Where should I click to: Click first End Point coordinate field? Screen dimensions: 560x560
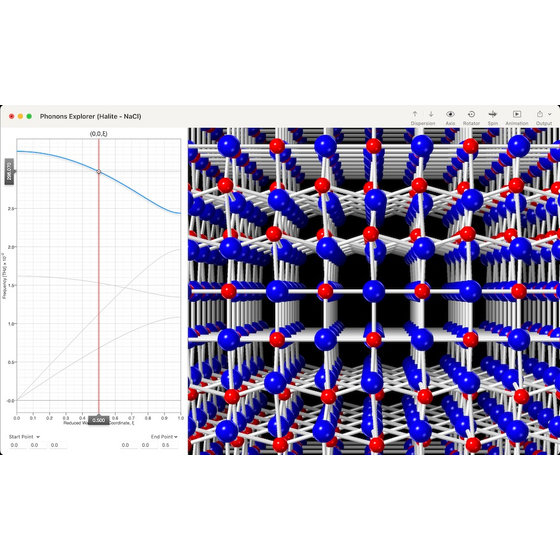129,445
